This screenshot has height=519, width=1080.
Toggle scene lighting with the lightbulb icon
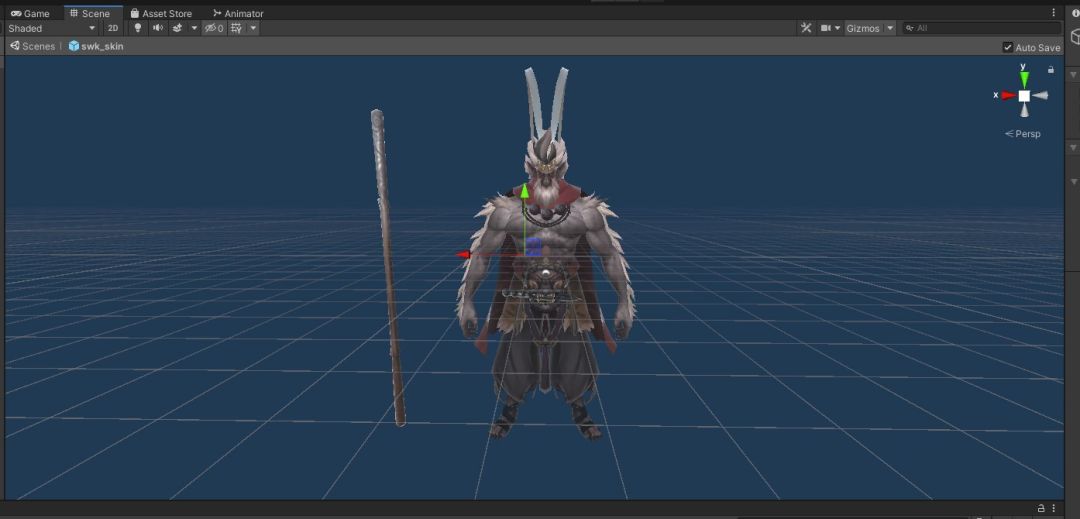point(138,28)
